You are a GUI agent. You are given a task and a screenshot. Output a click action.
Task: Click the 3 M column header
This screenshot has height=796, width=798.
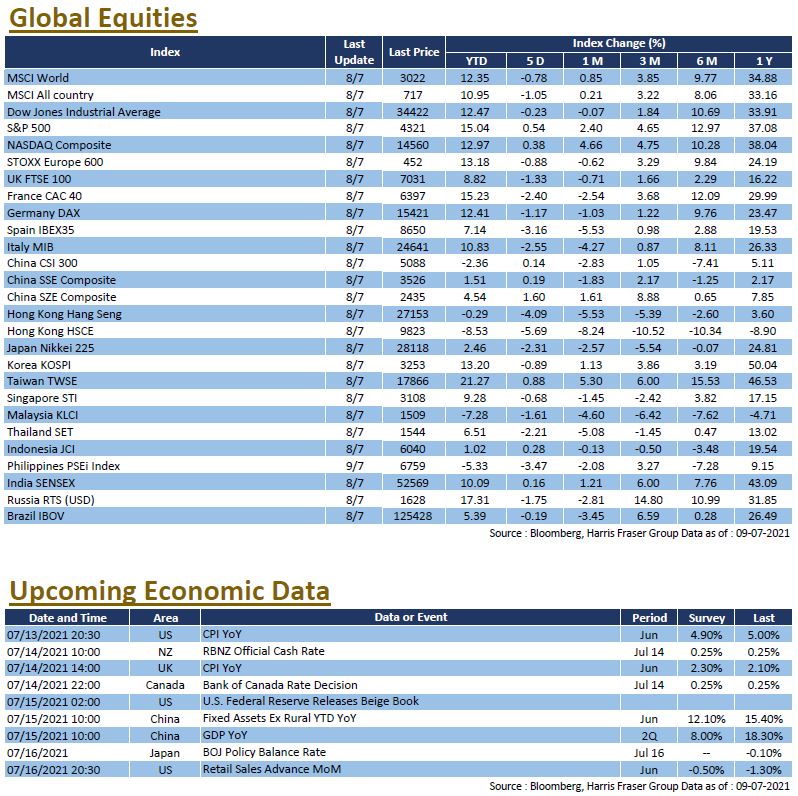[649, 61]
